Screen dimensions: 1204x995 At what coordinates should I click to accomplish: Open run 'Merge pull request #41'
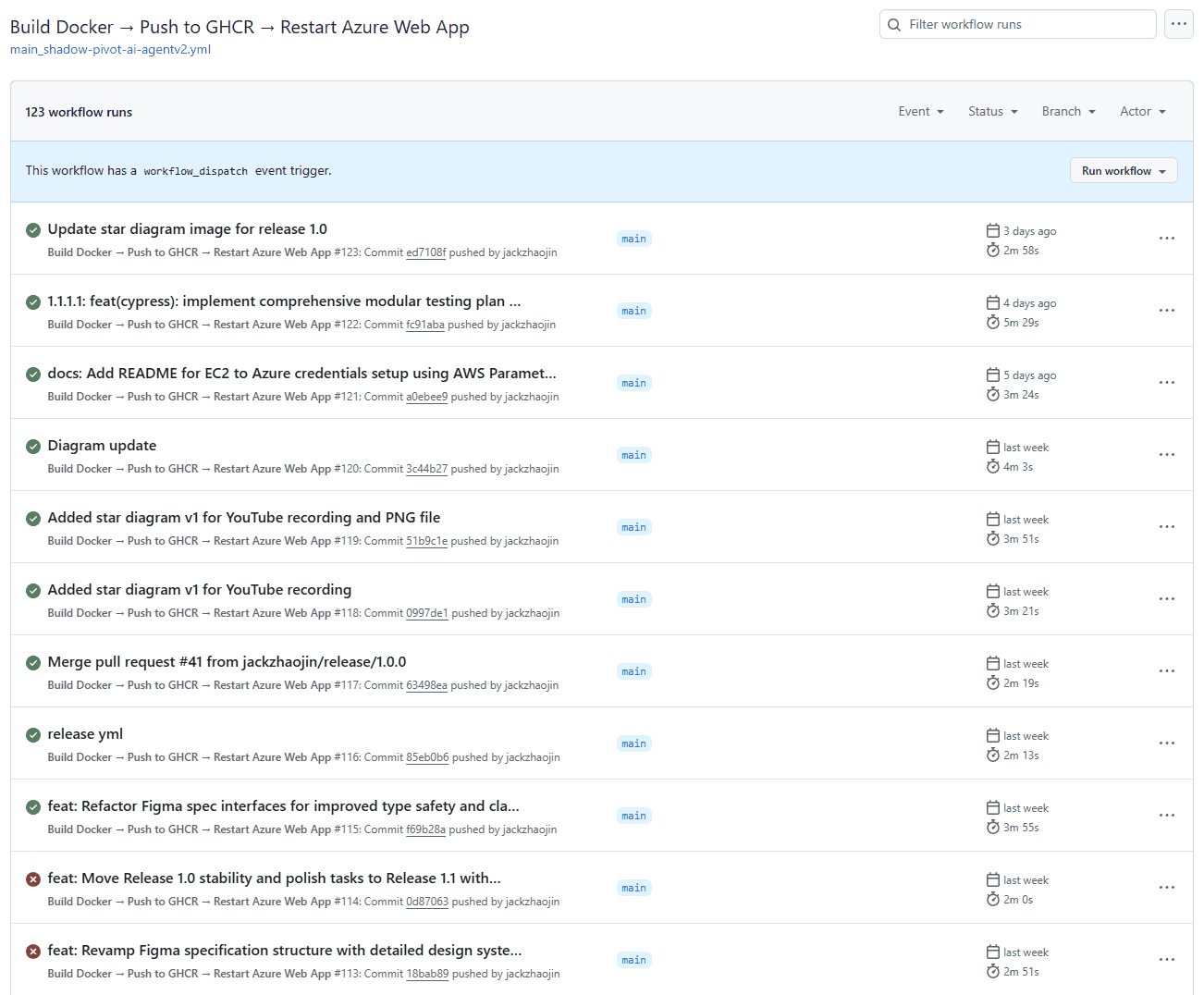(227, 662)
